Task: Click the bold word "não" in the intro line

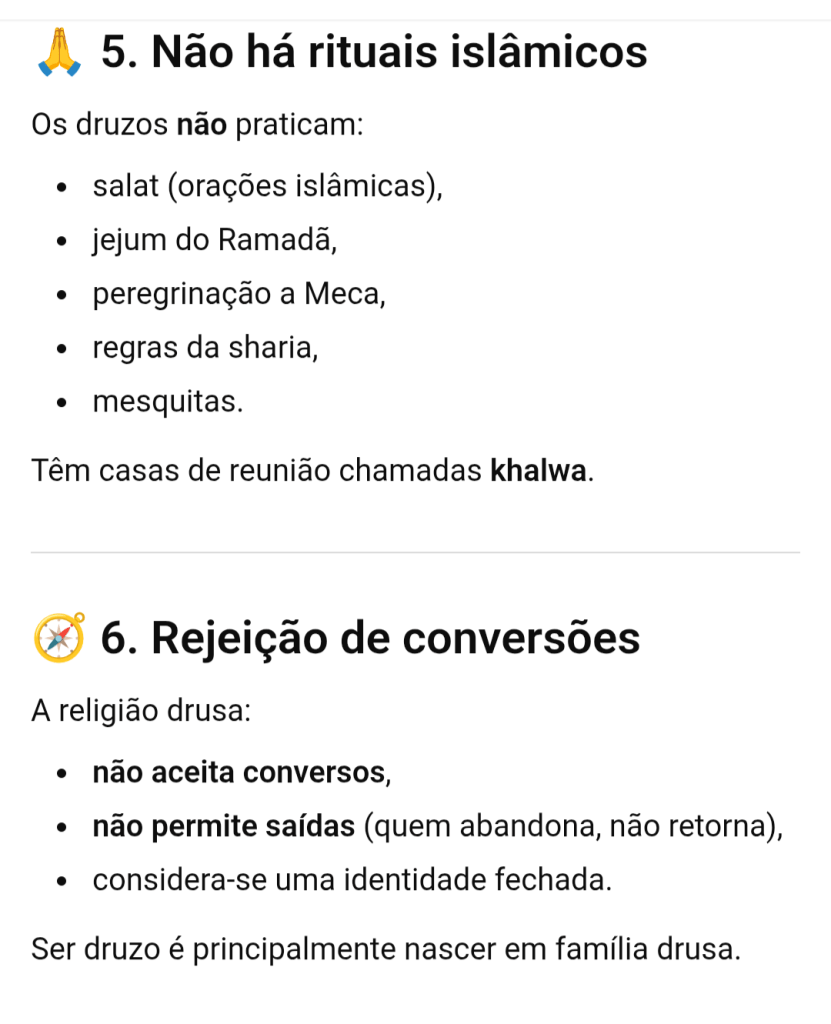Action: click(x=203, y=127)
